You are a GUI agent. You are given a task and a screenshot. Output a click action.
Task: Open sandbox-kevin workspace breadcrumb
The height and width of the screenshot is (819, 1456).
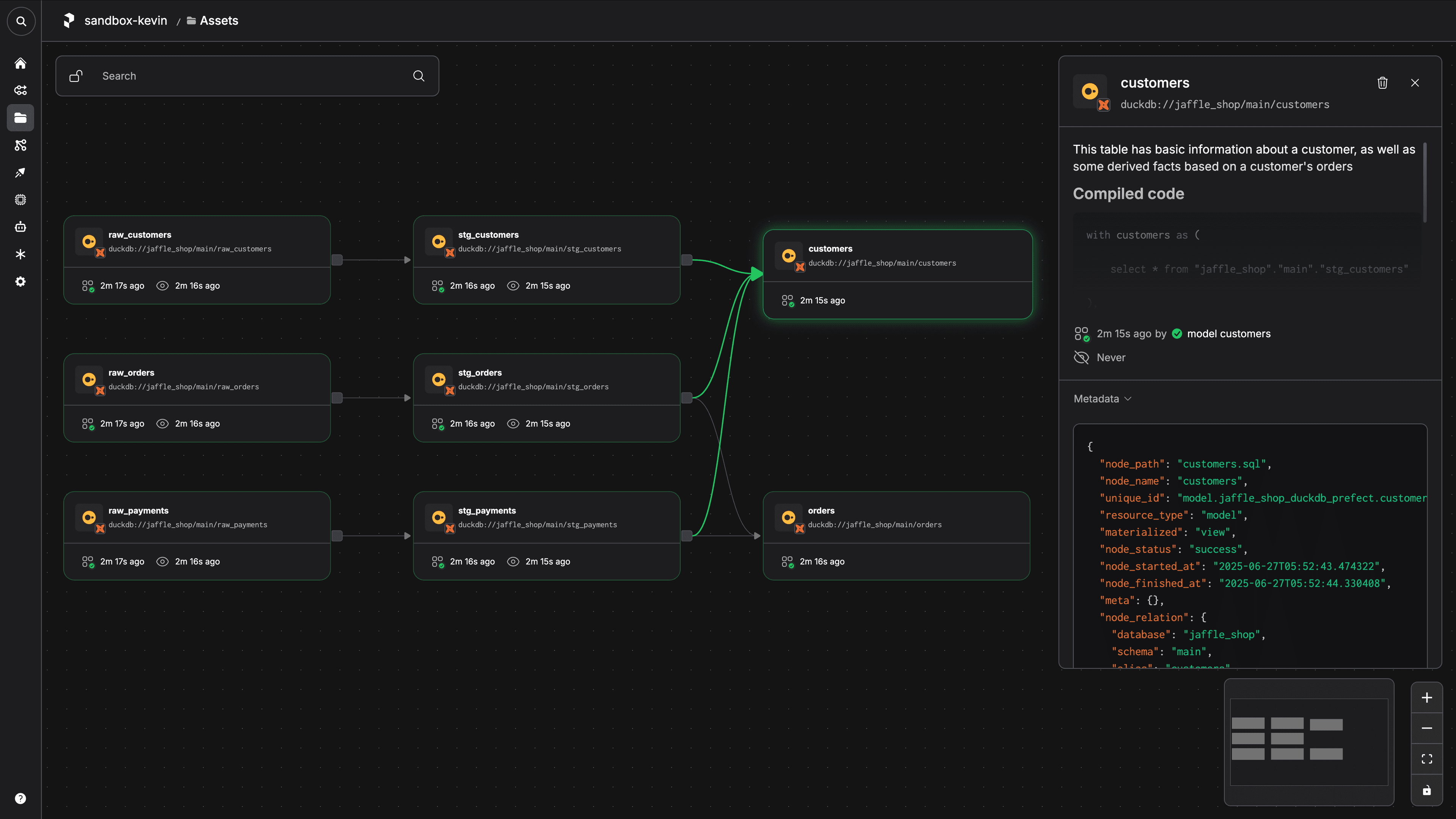tap(126, 21)
